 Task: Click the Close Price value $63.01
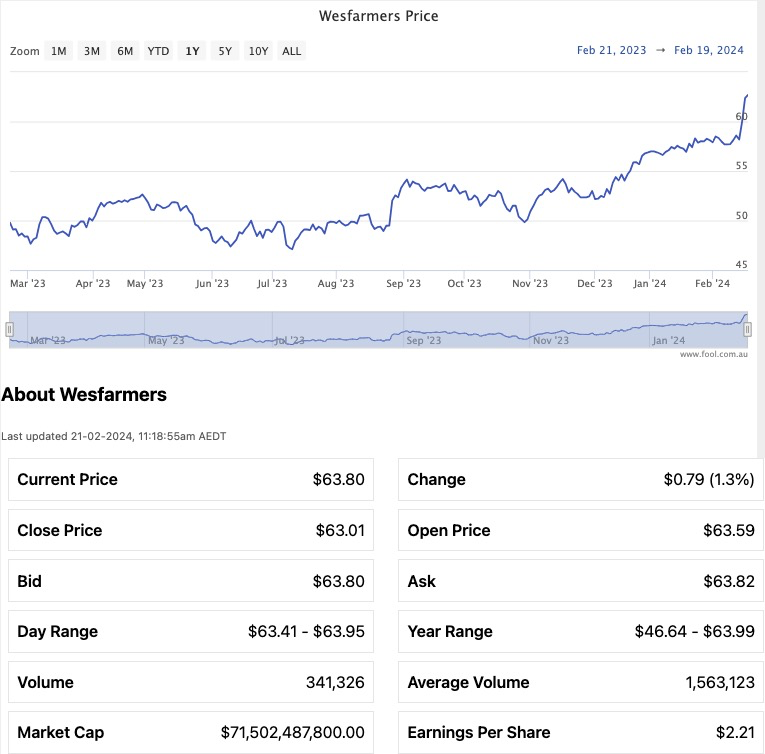pyautogui.click(x=340, y=530)
